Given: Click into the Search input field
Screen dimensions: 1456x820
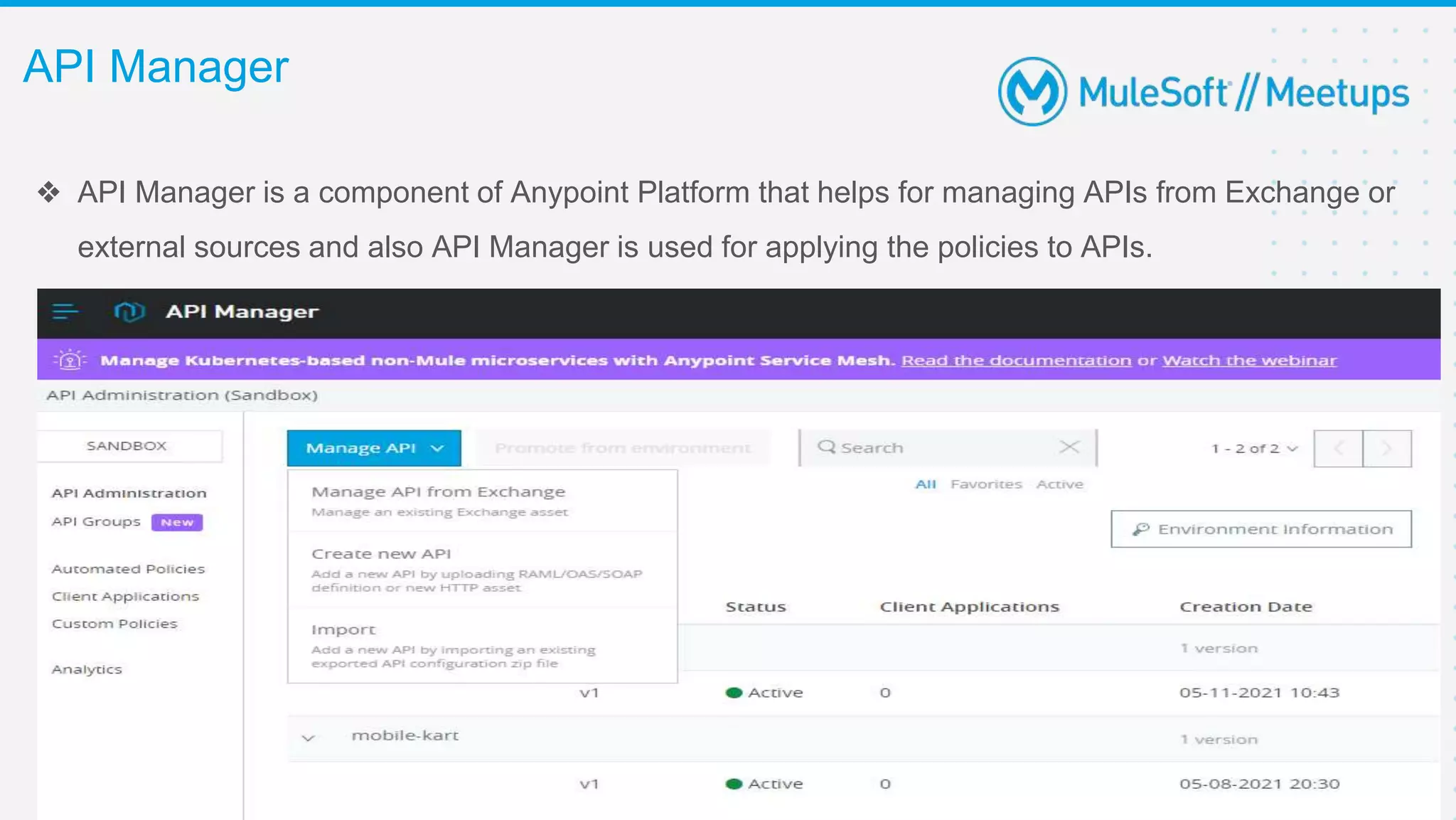Looking at the screenshot, I should (x=948, y=447).
